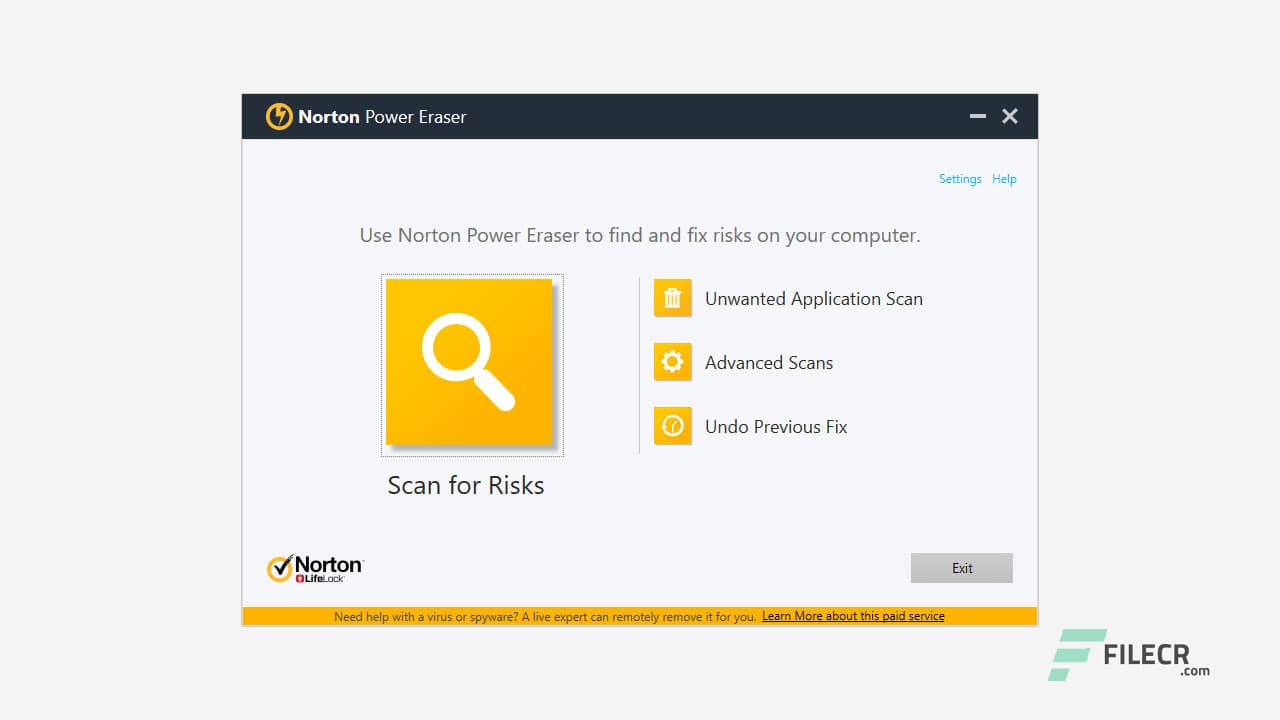Click the instruction text about fixing risks
Viewport: 1280px width, 720px height.
(640, 235)
